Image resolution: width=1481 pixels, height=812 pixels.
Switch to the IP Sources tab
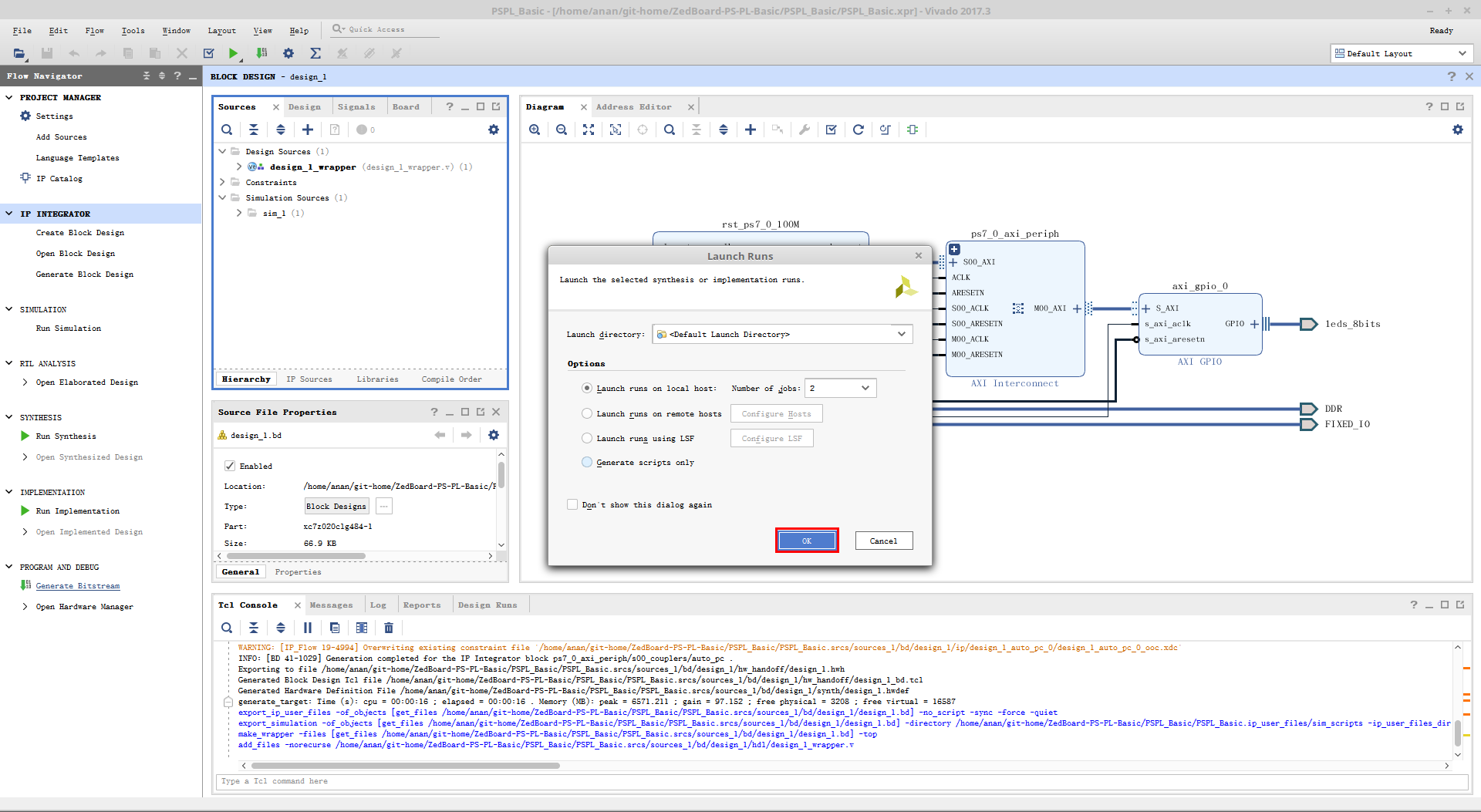(x=309, y=379)
